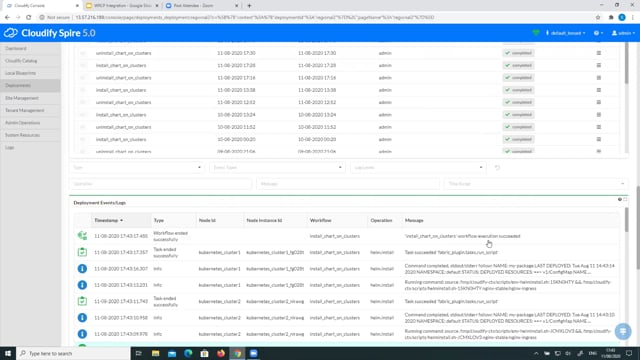Open Chrome's extensions puzzle icon
640x360 pixels.
pyautogui.click(x=611, y=18)
